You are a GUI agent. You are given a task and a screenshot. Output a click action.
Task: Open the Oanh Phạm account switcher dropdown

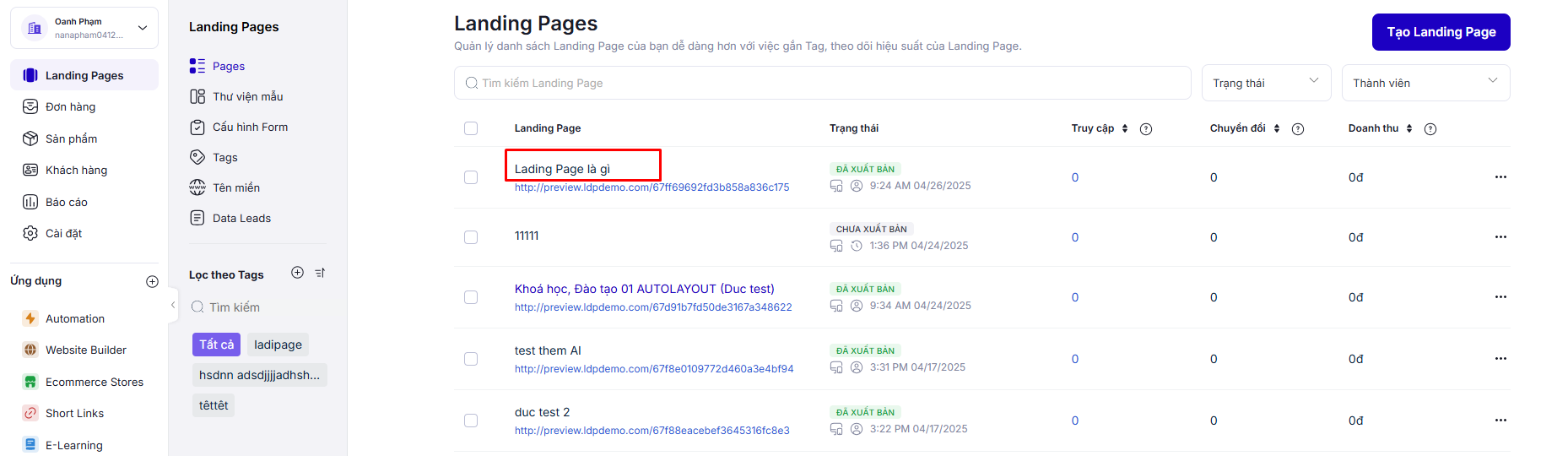click(x=84, y=28)
